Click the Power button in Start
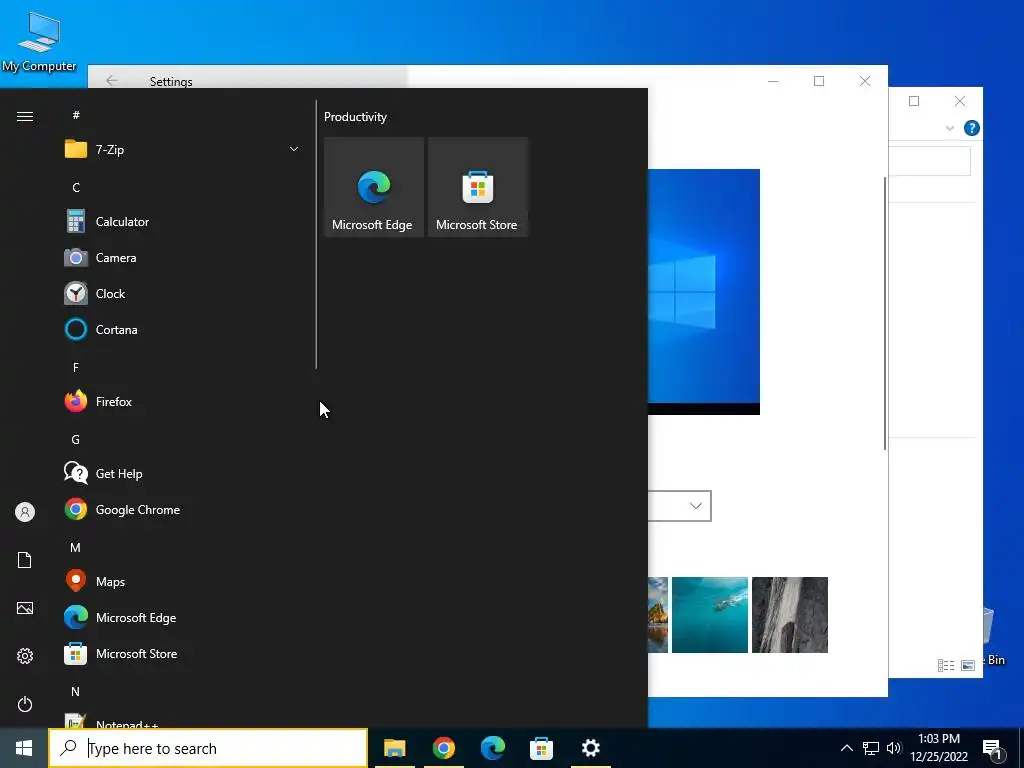This screenshot has width=1024, height=768. [x=25, y=705]
